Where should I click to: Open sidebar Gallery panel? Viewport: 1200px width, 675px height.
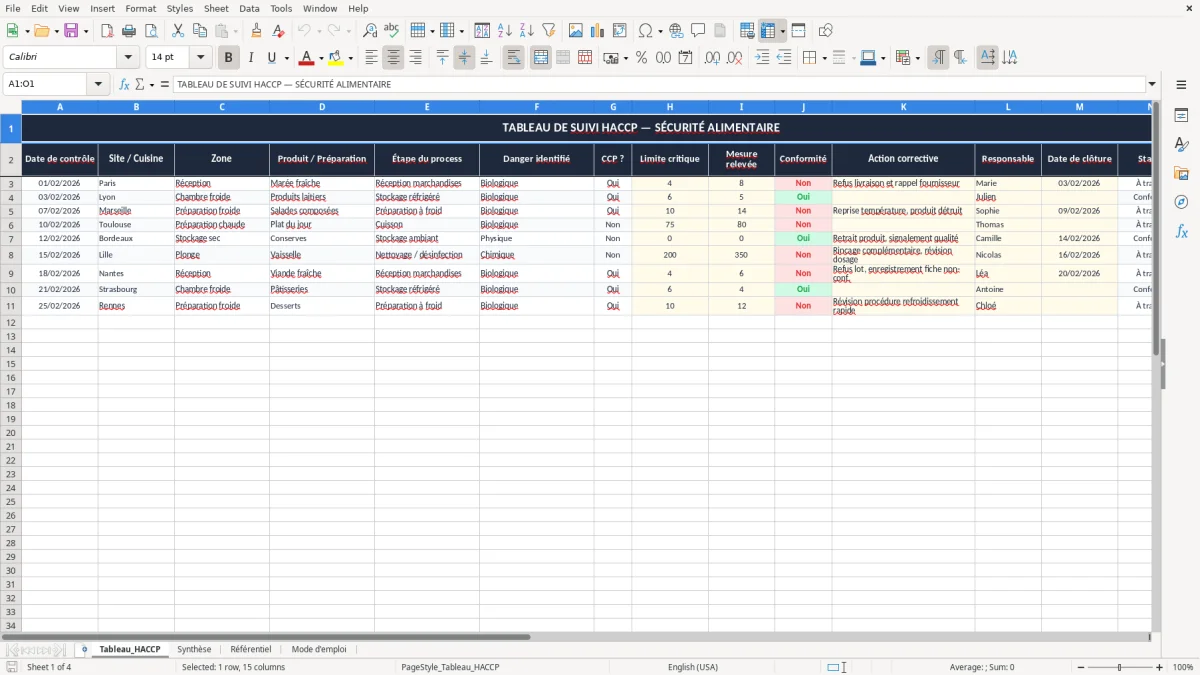click(1181, 173)
